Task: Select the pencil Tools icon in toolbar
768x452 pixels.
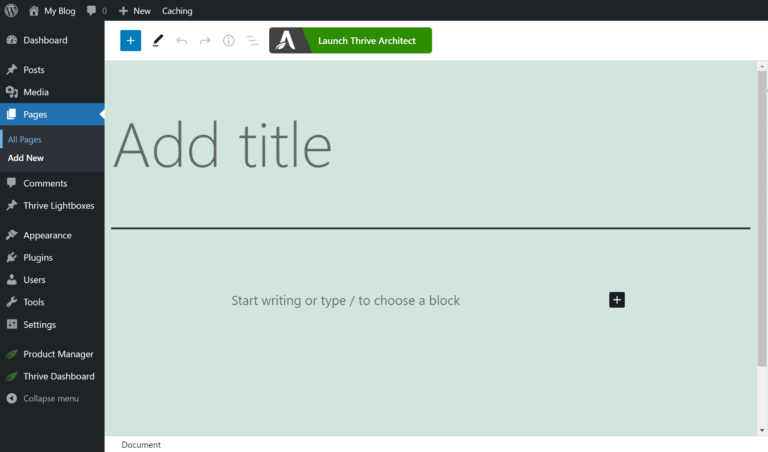Action: (x=158, y=41)
